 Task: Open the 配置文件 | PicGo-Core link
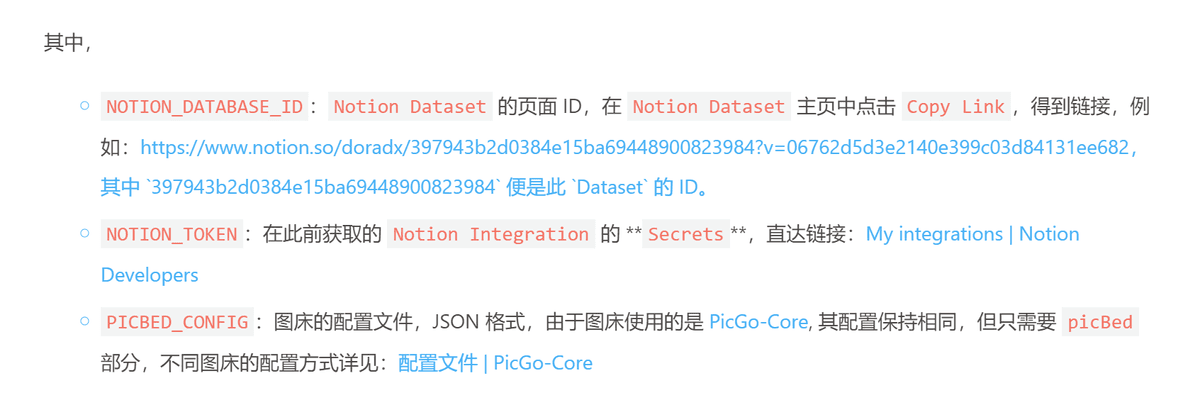495,363
